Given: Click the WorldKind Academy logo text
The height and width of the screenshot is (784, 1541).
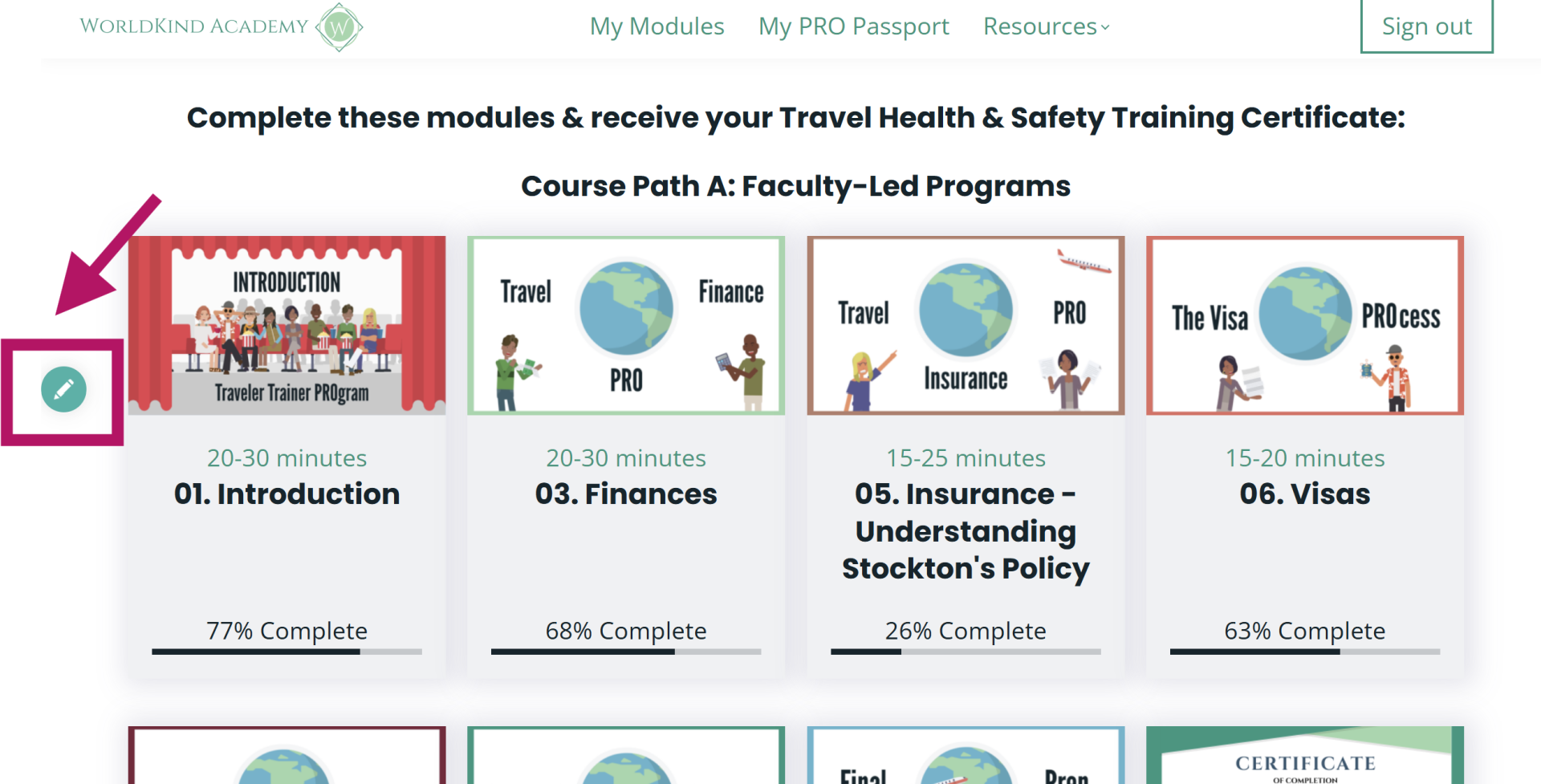Looking at the screenshot, I should 193,26.
